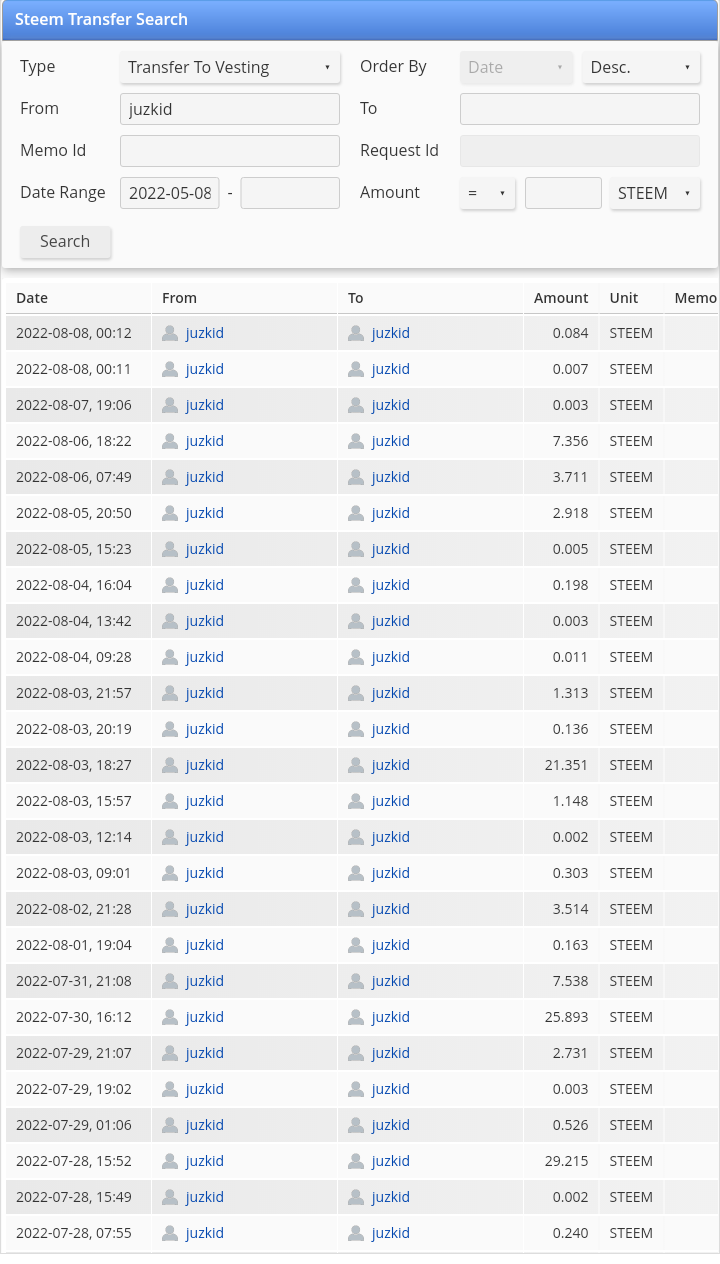Open the disabled Date order-by dropdown
The image size is (720, 1264).
click(x=517, y=67)
